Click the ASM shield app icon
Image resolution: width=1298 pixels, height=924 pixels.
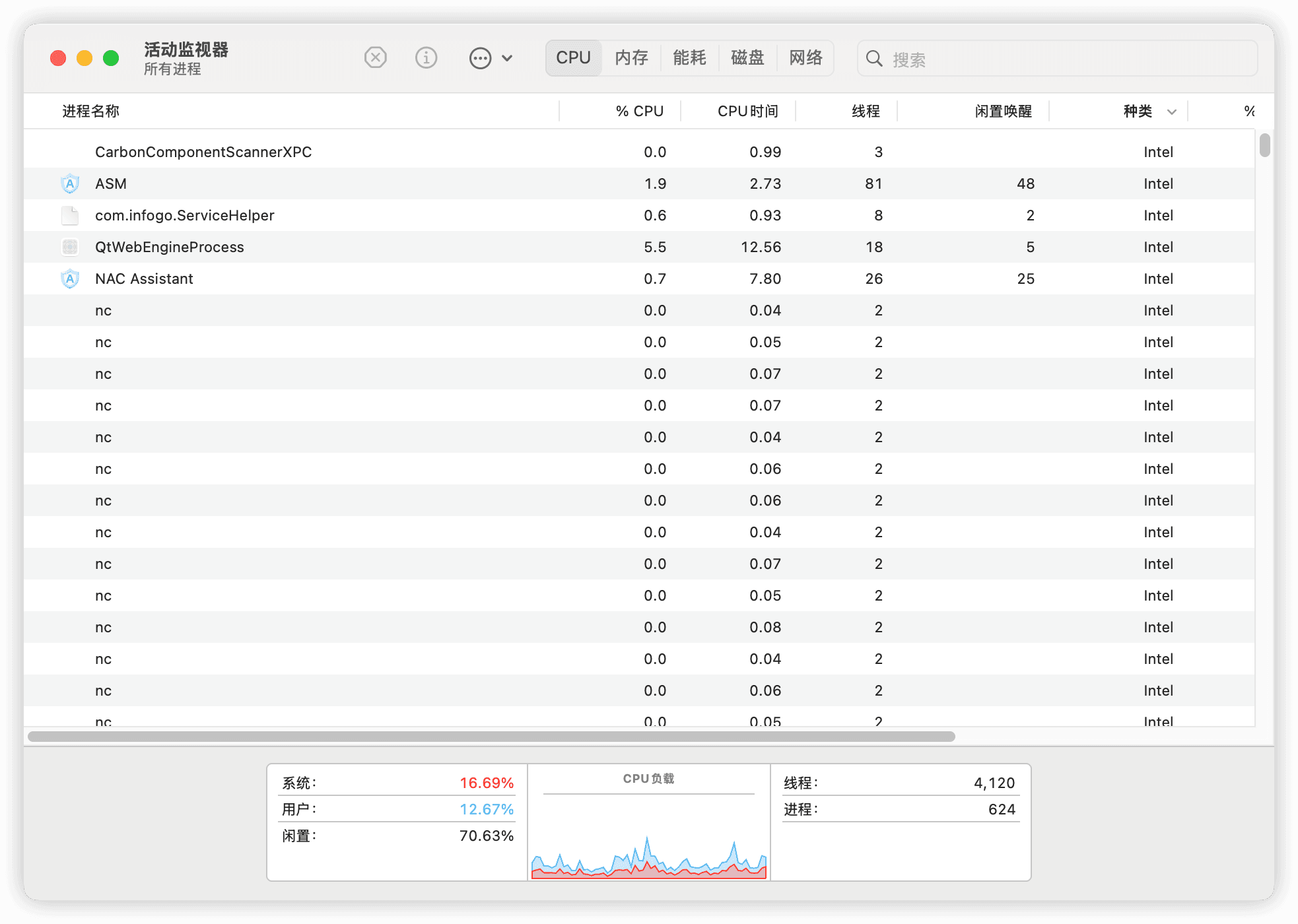click(x=70, y=183)
